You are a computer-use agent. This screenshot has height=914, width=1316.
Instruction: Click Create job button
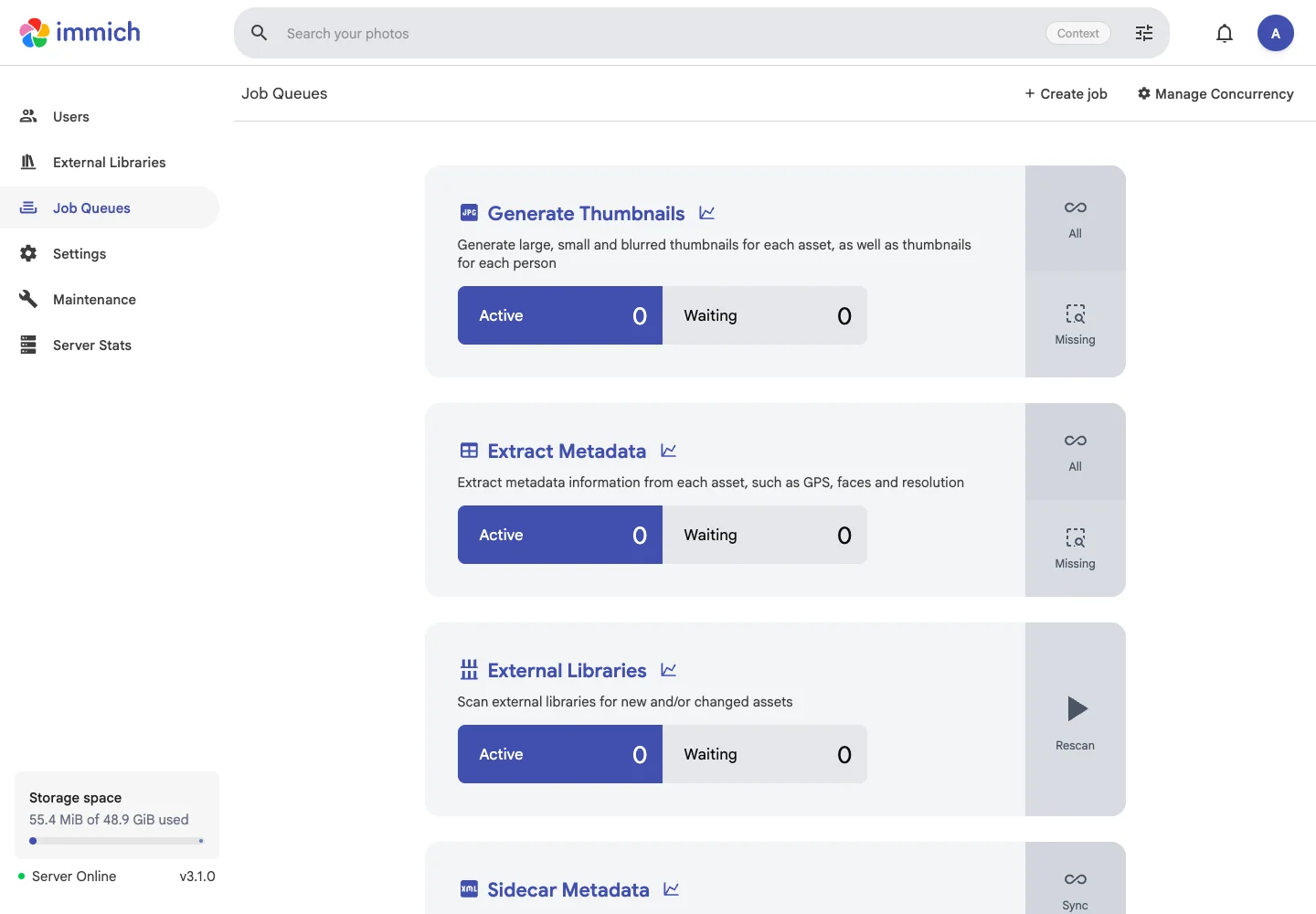[1066, 93]
